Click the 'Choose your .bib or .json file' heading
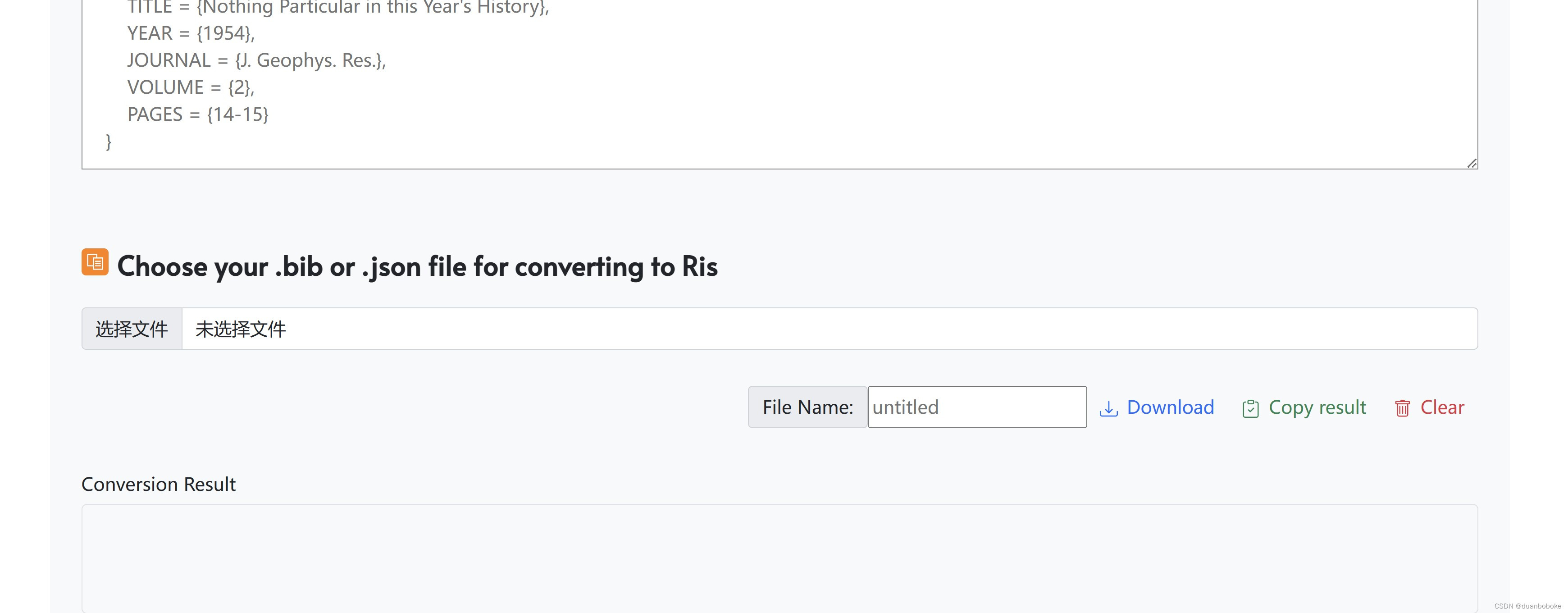The image size is (1568, 613). [x=417, y=267]
